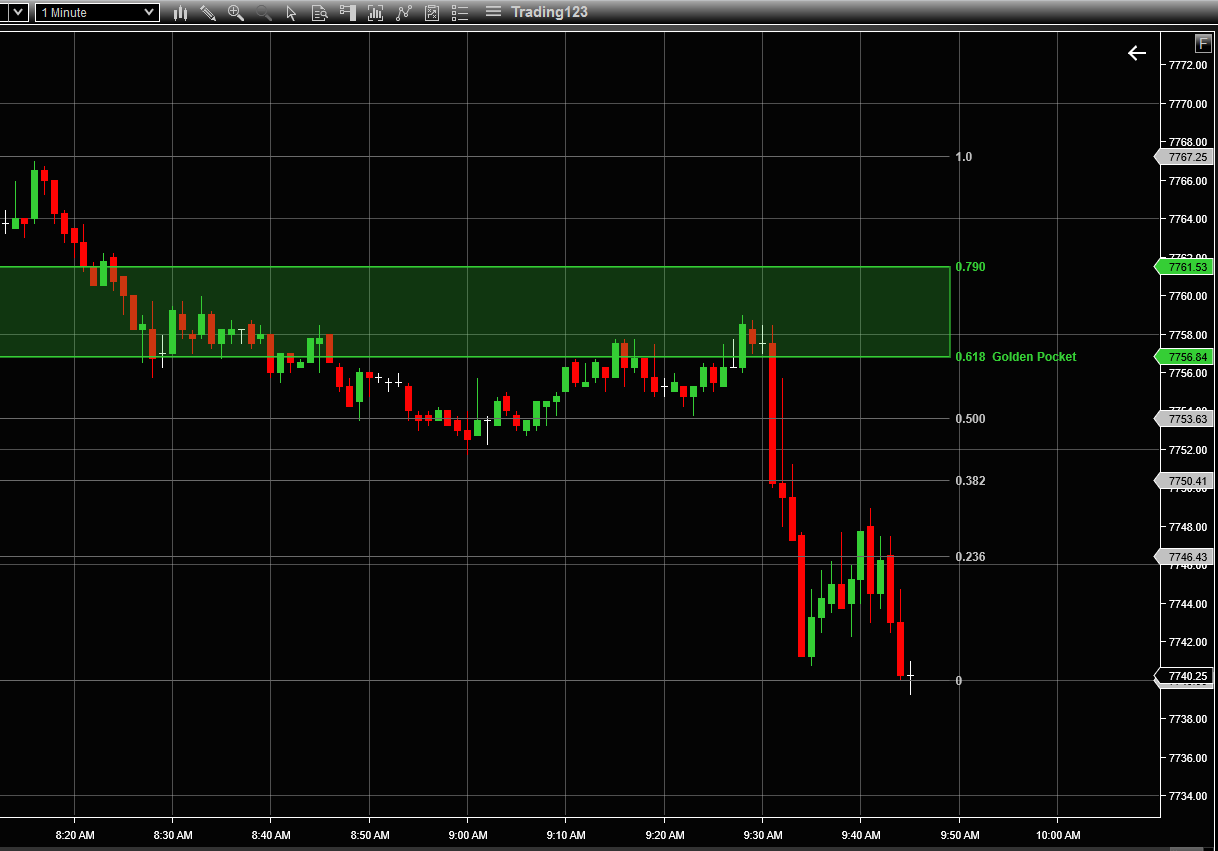This screenshot has height=851, width=1218.
Task: Open the chart Properties list icon
Action: click(x=460, y=12)
